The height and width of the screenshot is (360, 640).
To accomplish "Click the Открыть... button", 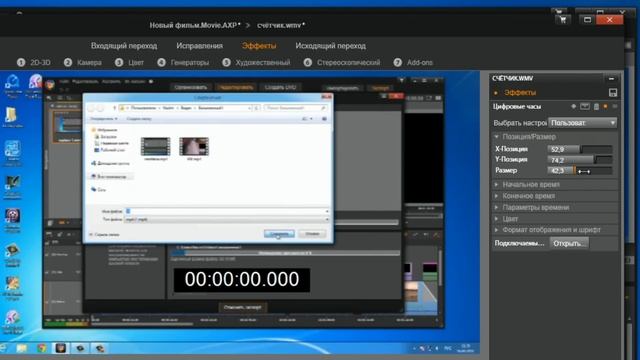I will 569,243.
